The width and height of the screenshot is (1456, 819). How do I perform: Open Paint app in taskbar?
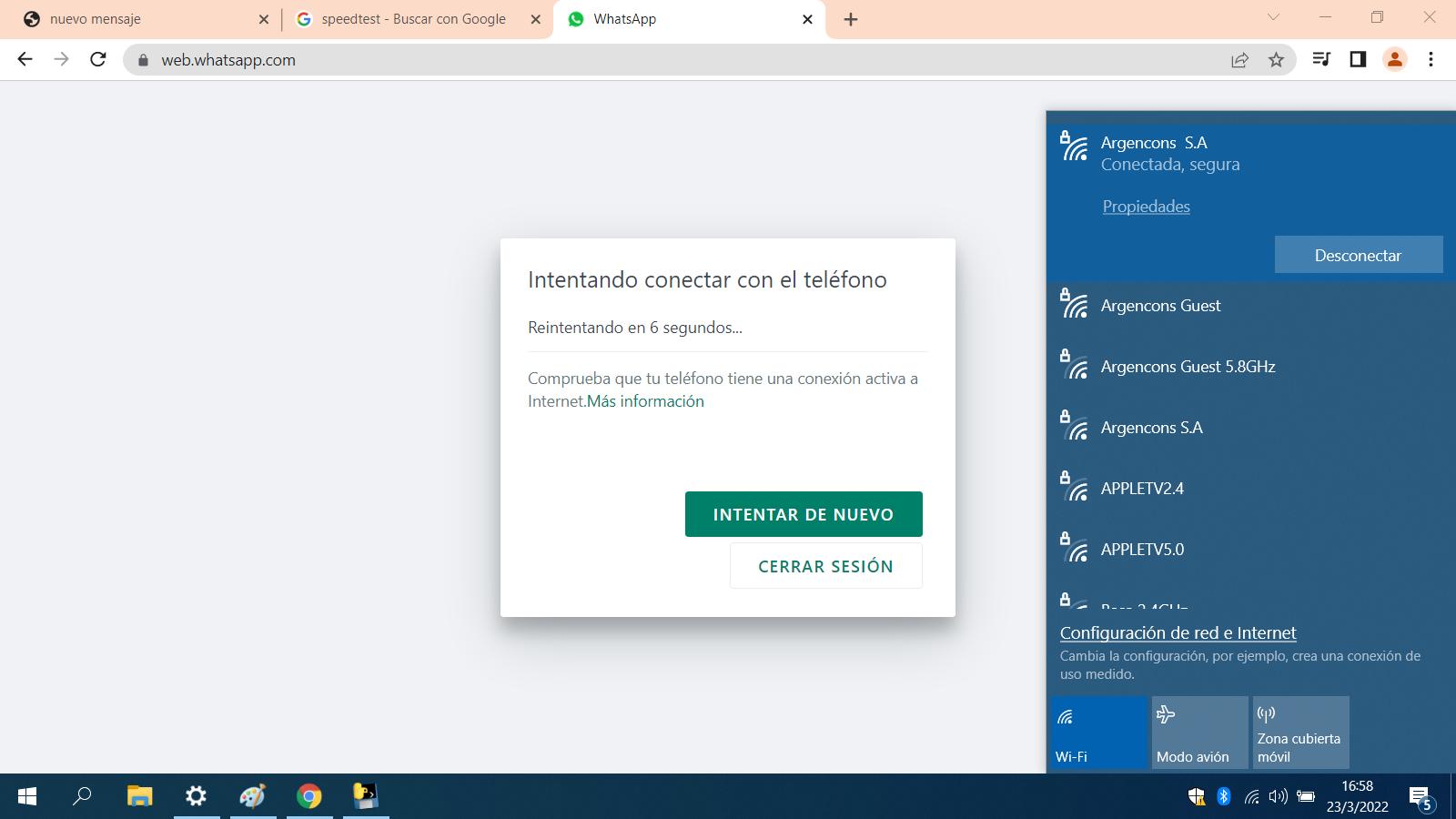pyautogui.click(x=252, y=796)
